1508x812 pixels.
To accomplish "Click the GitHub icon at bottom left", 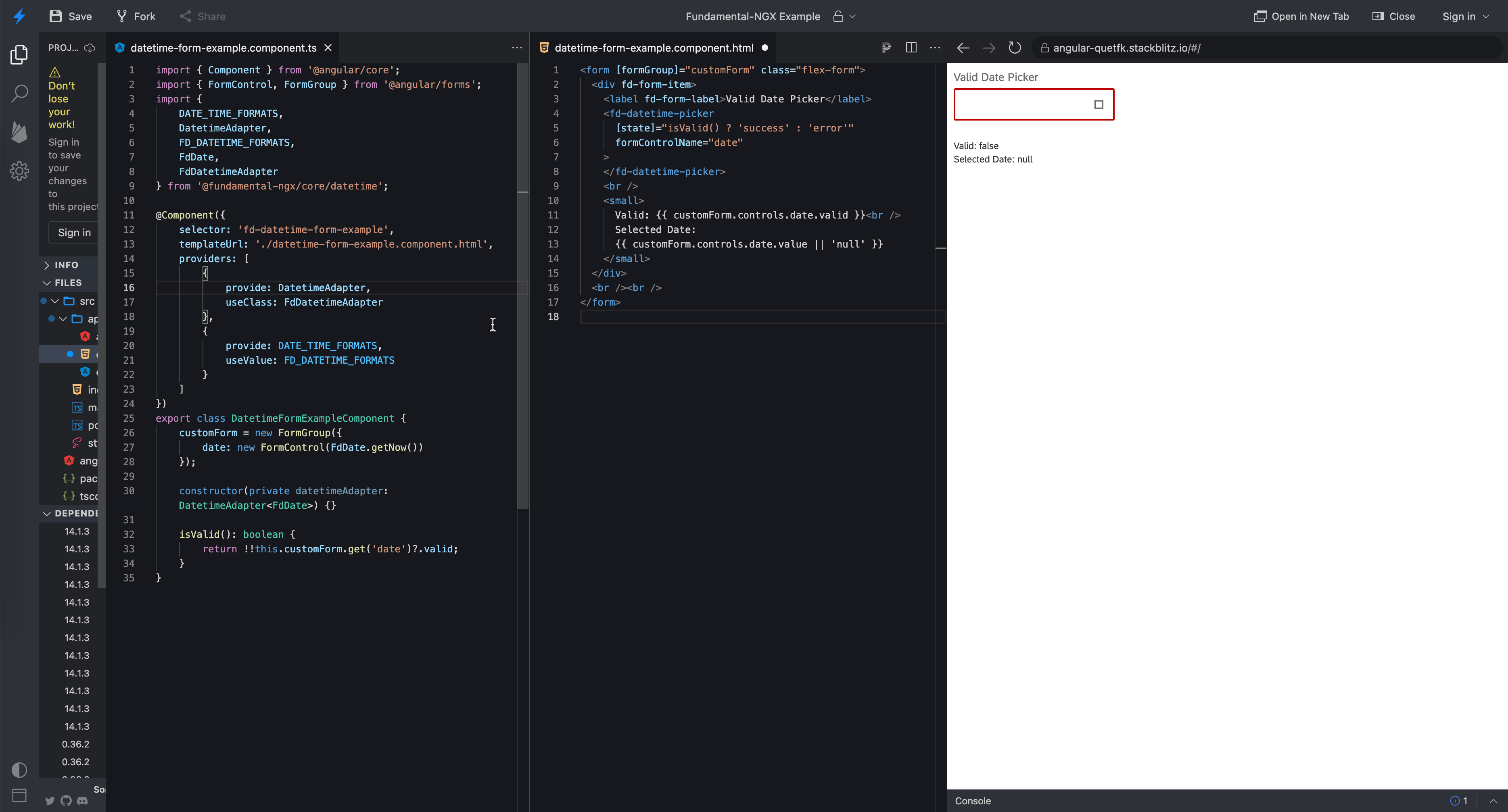I will [66, 800].
